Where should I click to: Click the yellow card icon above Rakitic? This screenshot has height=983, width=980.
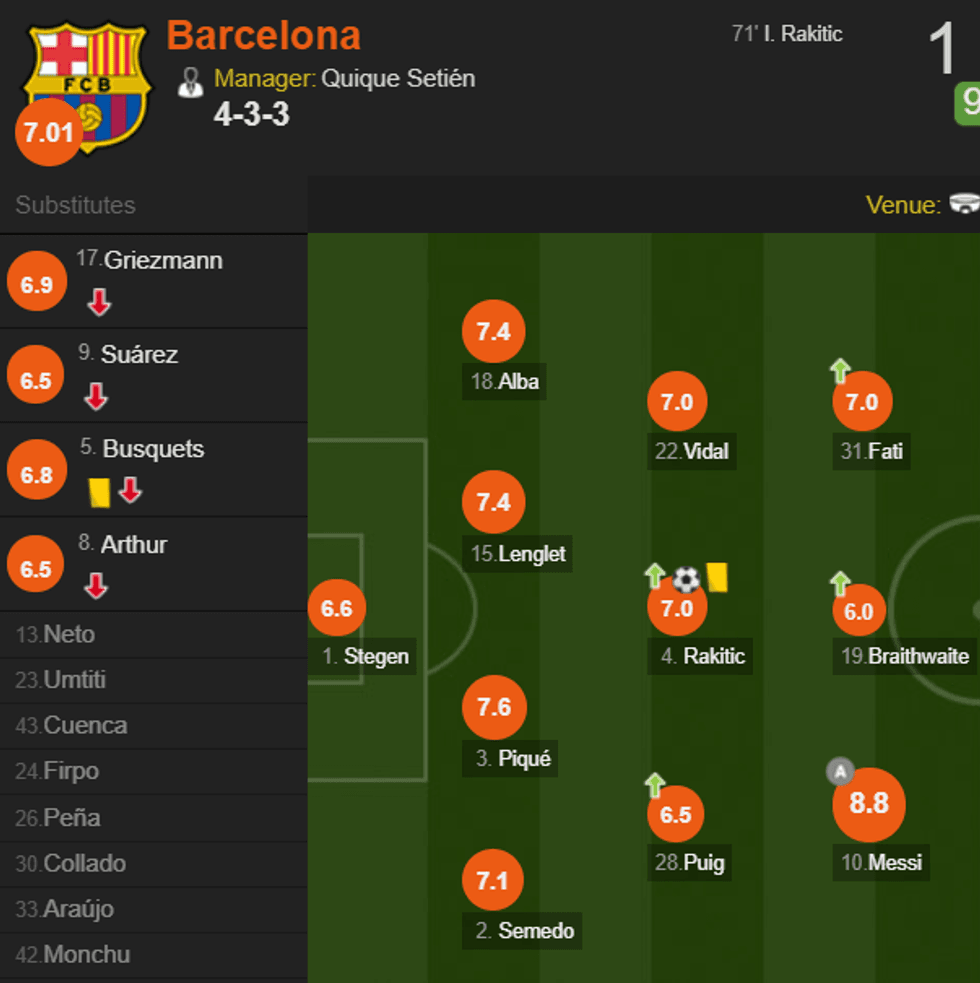click(x=716, y=577)
